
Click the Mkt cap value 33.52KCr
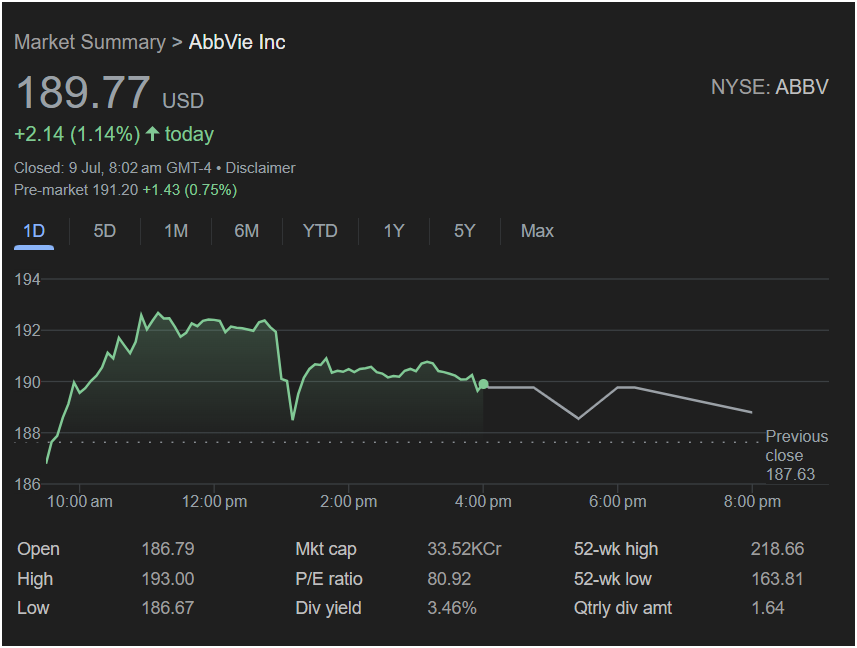pos(464,549)
